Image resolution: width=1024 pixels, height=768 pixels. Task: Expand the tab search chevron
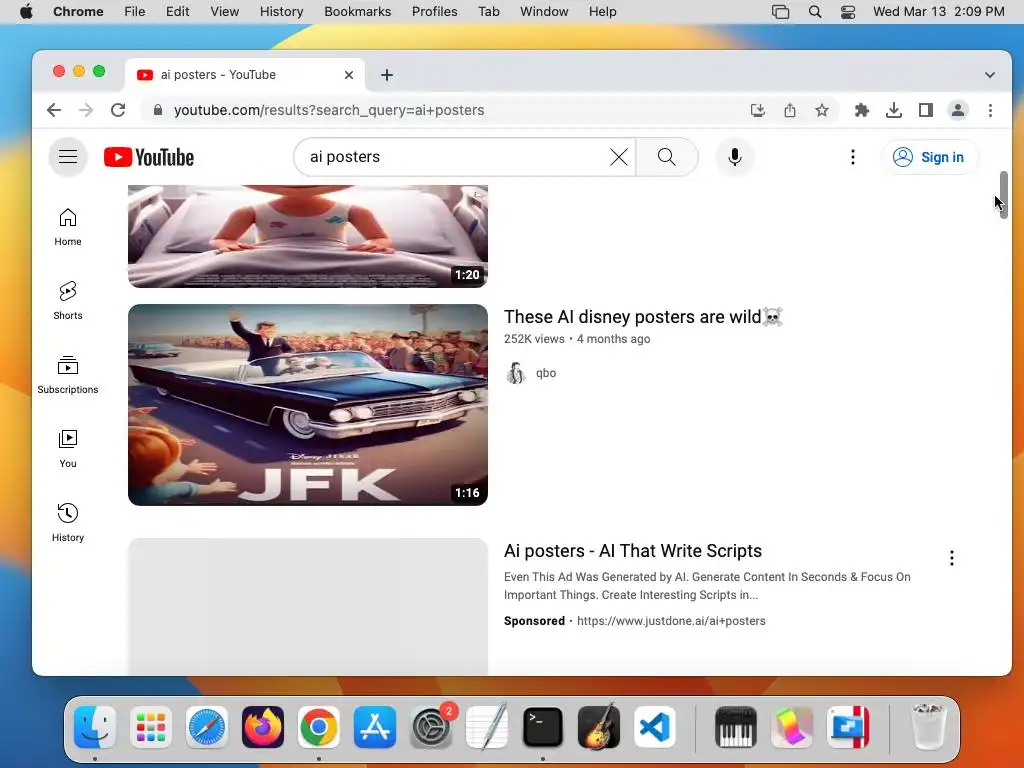pos(989,75)
